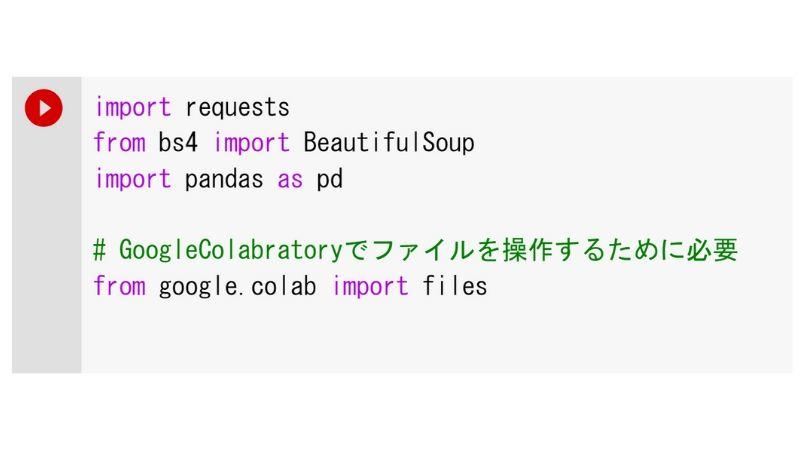Click the blank line above the comment
This screenshot has width=800, height=450.
click(437, 214)
